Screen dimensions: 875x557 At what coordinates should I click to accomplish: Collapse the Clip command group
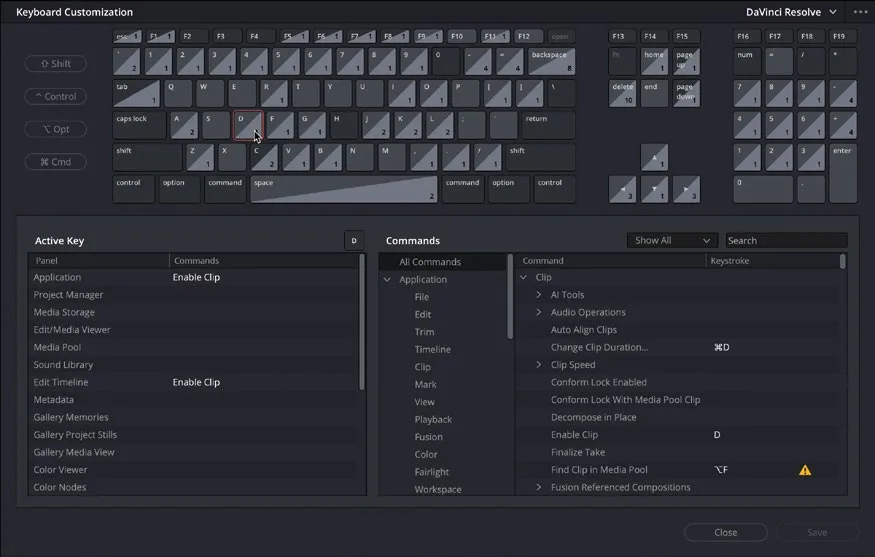pos(523,277)
